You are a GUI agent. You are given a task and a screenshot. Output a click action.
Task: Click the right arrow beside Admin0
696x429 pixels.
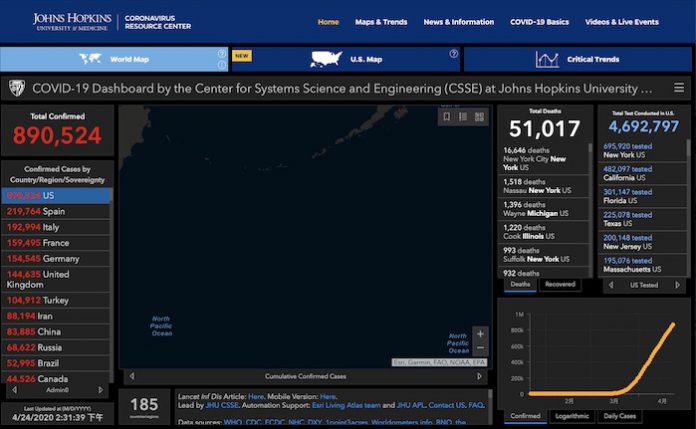(x=101, y=390)
